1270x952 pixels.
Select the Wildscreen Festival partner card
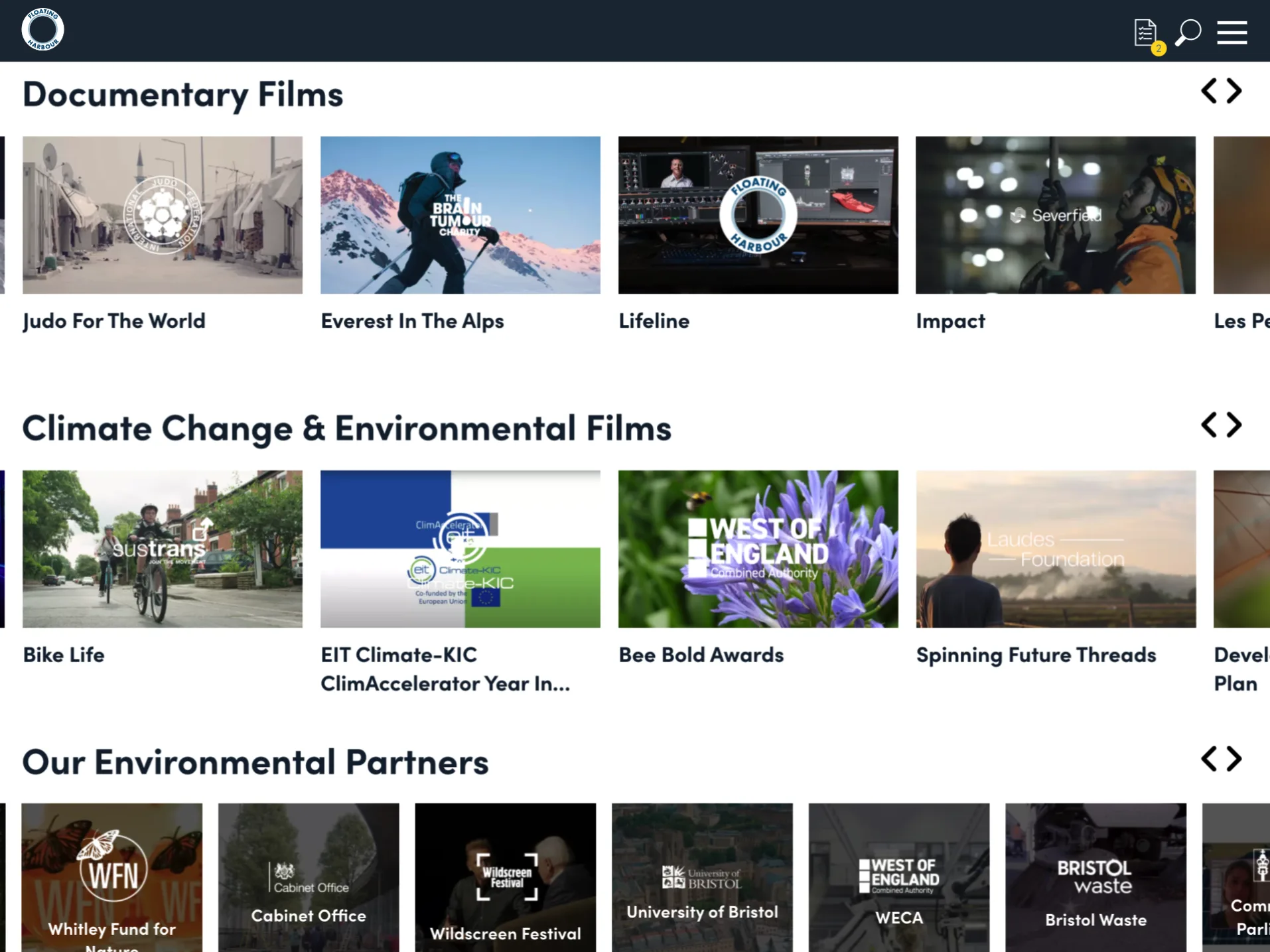click(x=505, y=877)
